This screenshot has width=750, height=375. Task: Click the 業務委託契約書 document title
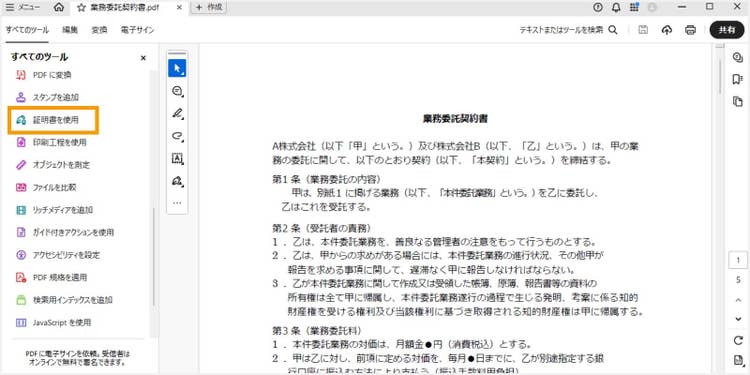pos(455,119)
